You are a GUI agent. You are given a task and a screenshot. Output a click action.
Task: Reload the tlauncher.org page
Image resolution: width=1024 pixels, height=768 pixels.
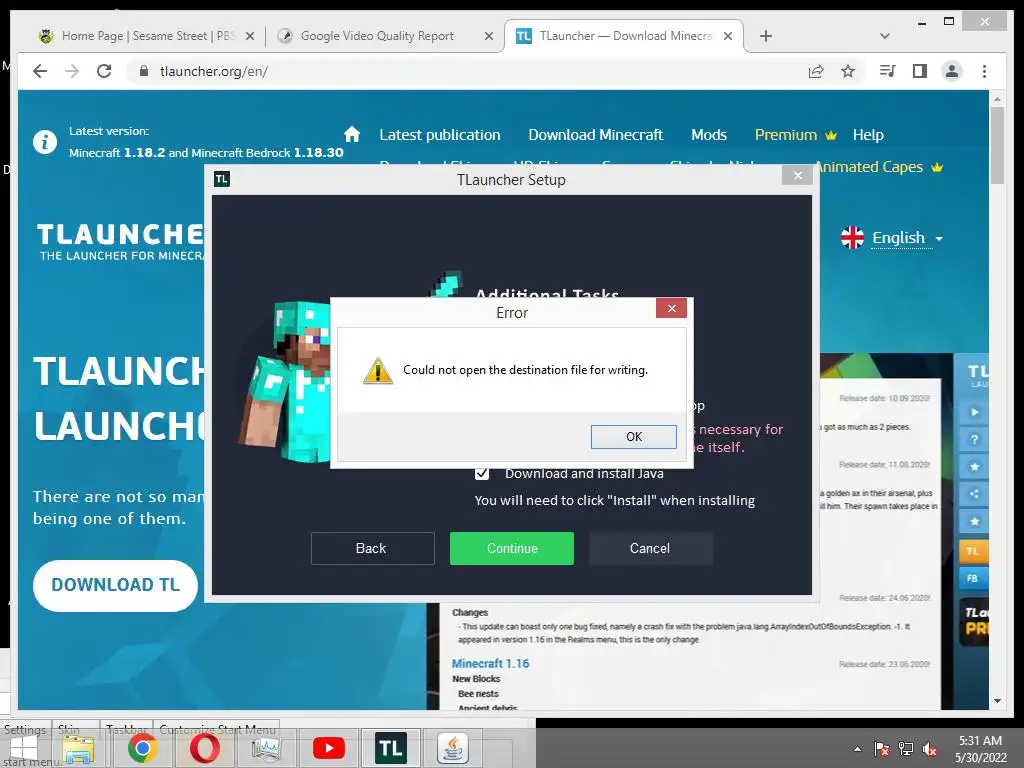tap(104, 71)
